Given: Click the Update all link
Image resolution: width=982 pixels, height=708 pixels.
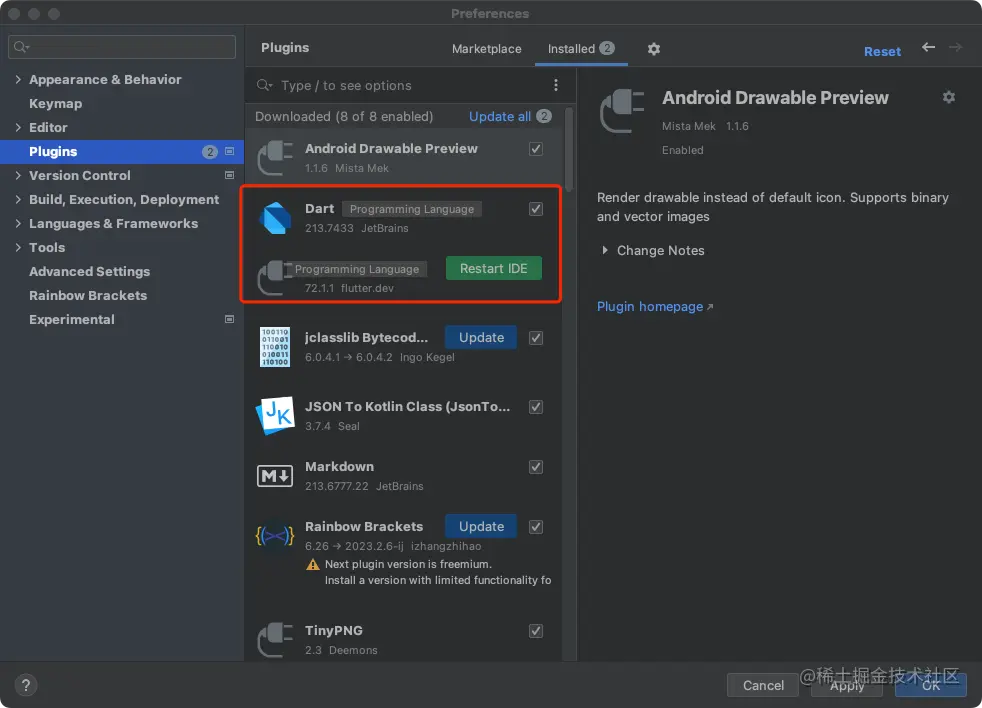Looking at the screenshot, I should click(x=500, y=117).
